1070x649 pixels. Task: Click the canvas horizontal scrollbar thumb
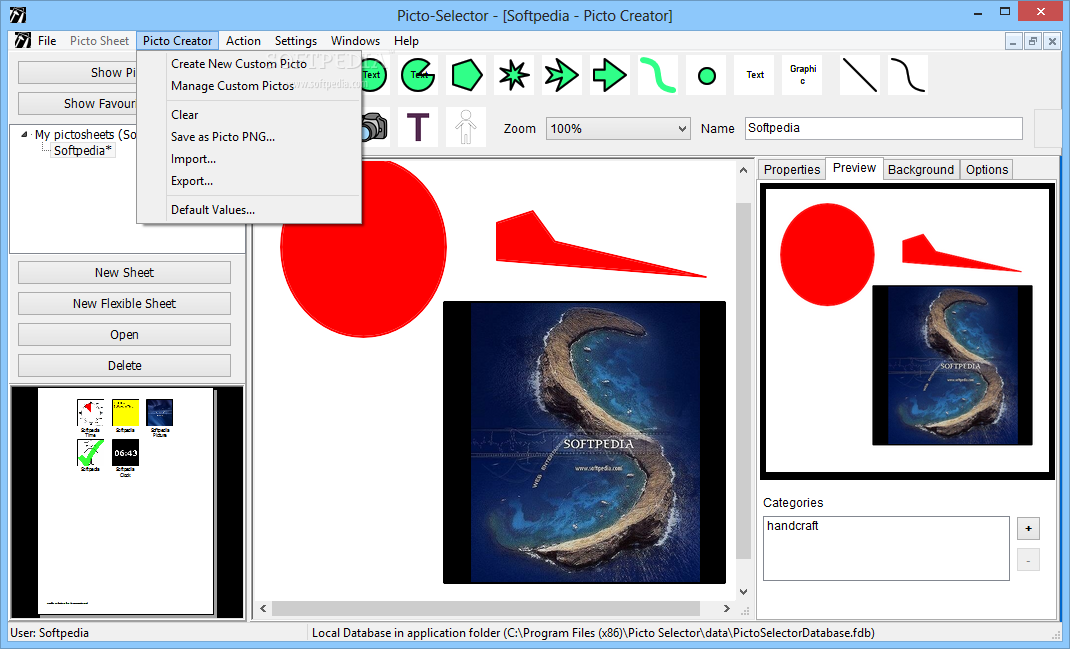tap(486, 608)
